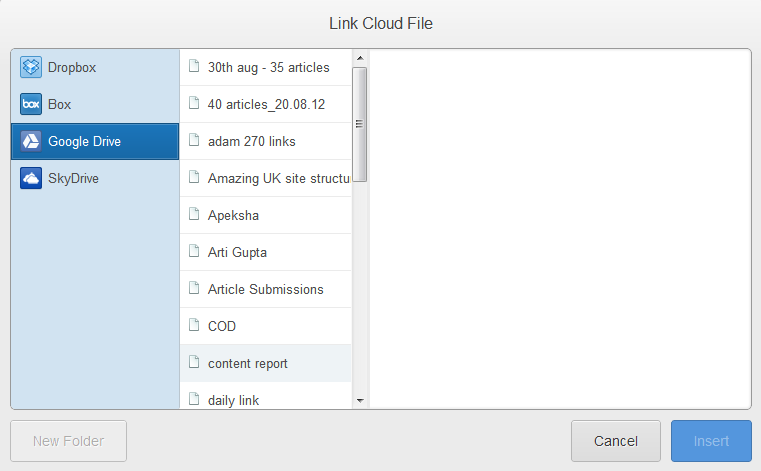
Task: Click file icon for Arti Gupta
Action: (194, 252)
